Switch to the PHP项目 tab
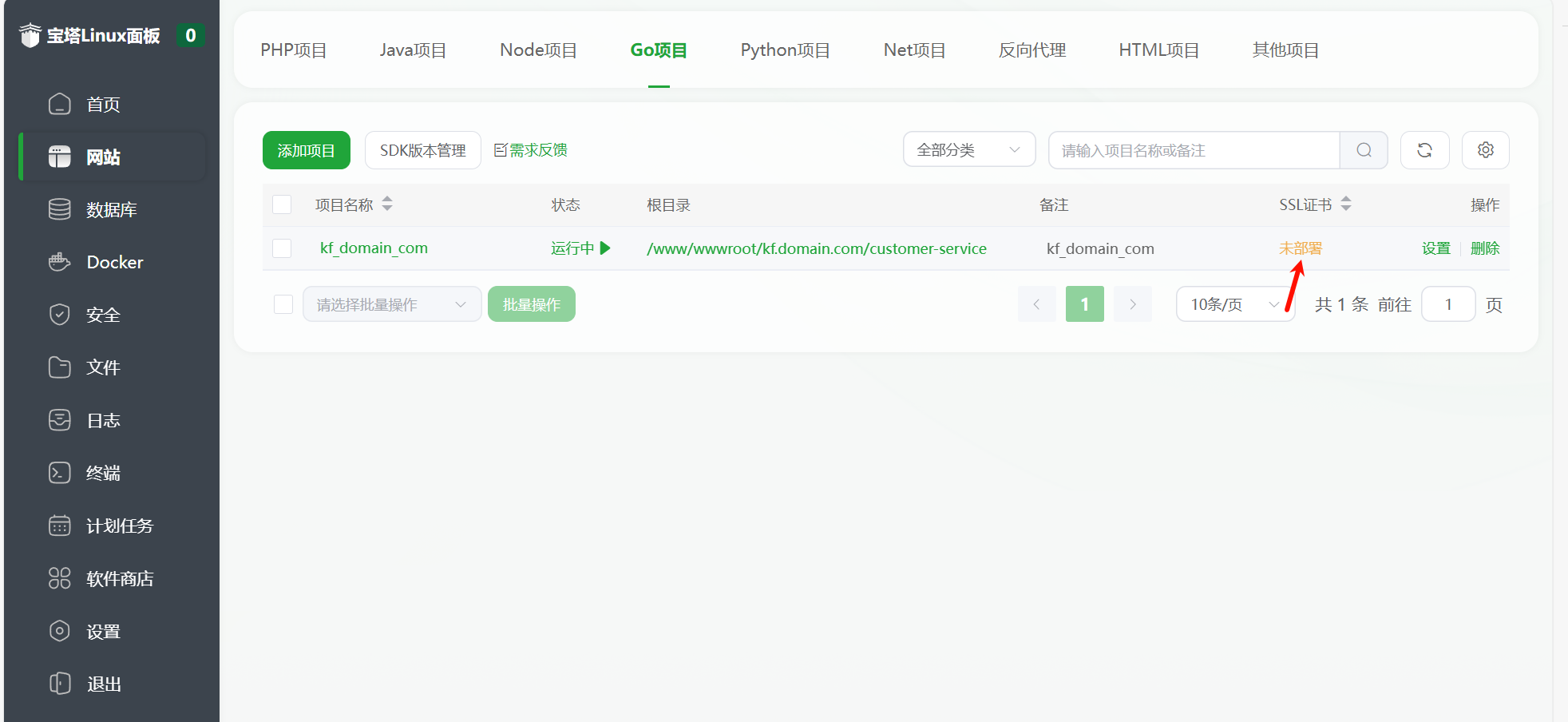 click(x=293, y=50)
